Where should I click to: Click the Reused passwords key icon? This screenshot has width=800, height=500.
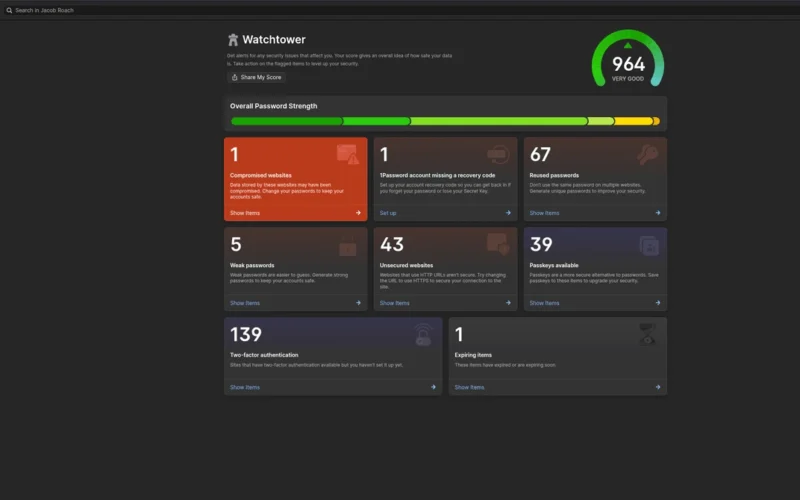648,154
